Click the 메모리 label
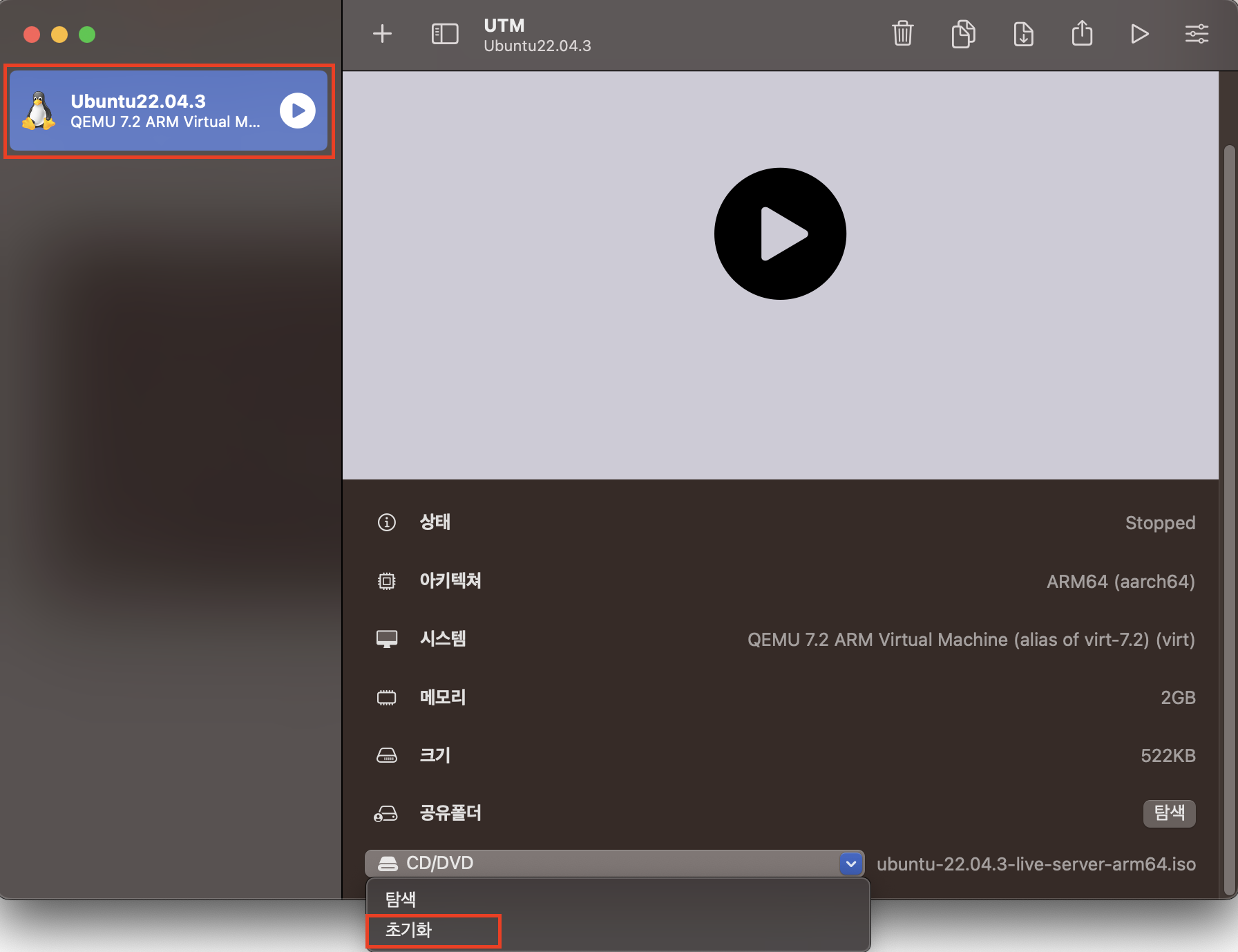Viewport: 1238px width, 952px height. point(443,698)
